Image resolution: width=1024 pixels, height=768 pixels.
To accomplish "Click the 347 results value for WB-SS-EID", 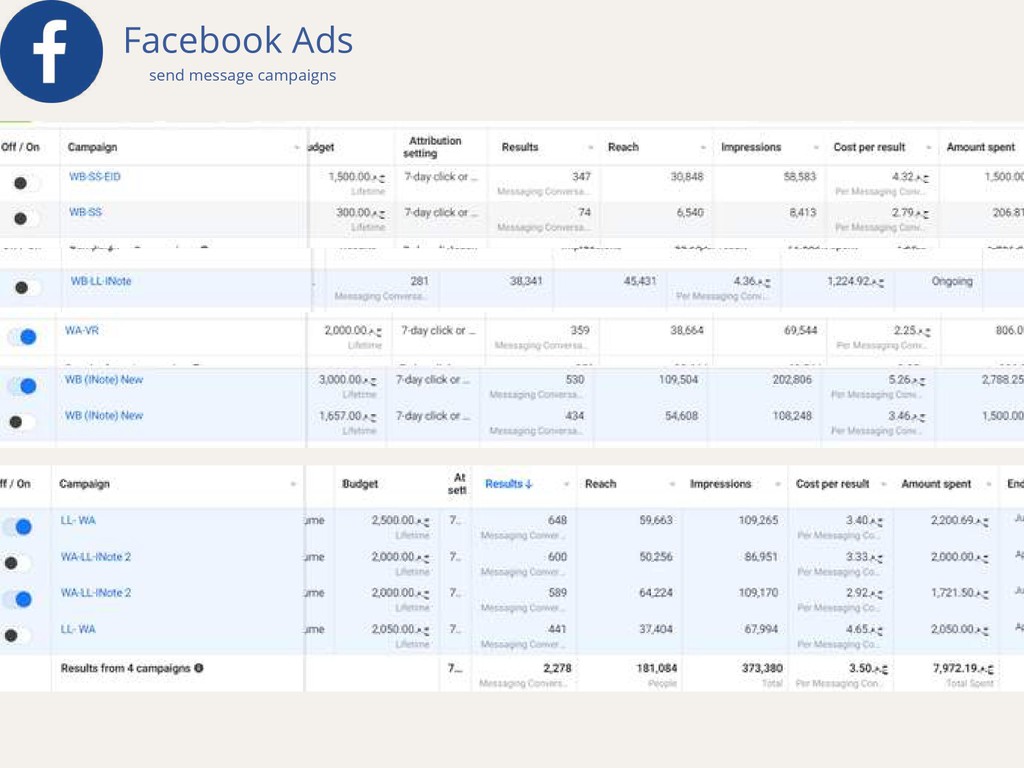I will (x=581, y=176).
